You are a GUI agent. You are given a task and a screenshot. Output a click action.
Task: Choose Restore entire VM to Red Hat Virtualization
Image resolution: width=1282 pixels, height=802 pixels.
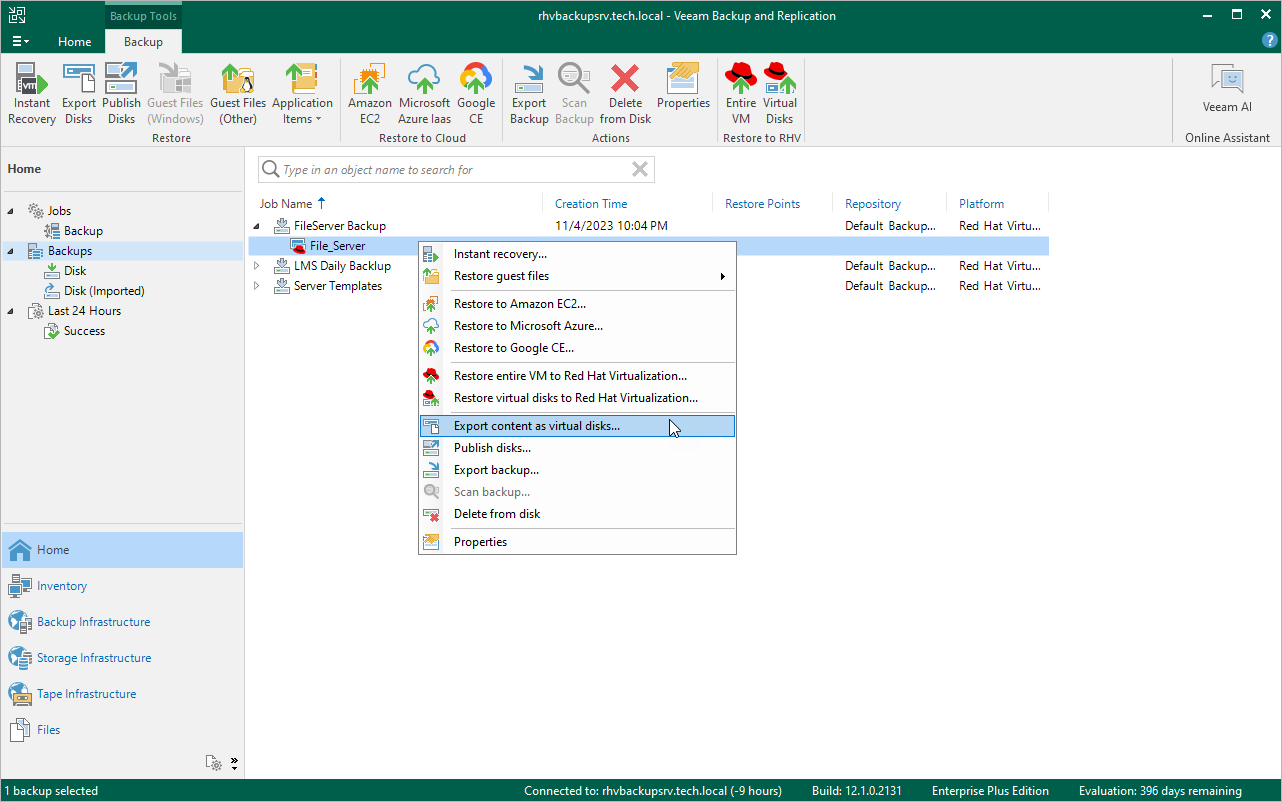[577, 376]
